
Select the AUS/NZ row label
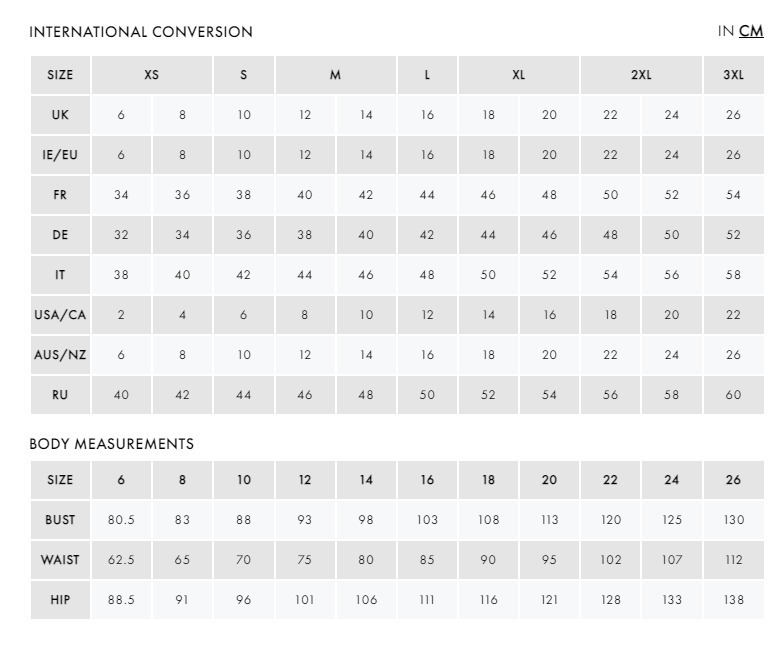tap(60, 355)
